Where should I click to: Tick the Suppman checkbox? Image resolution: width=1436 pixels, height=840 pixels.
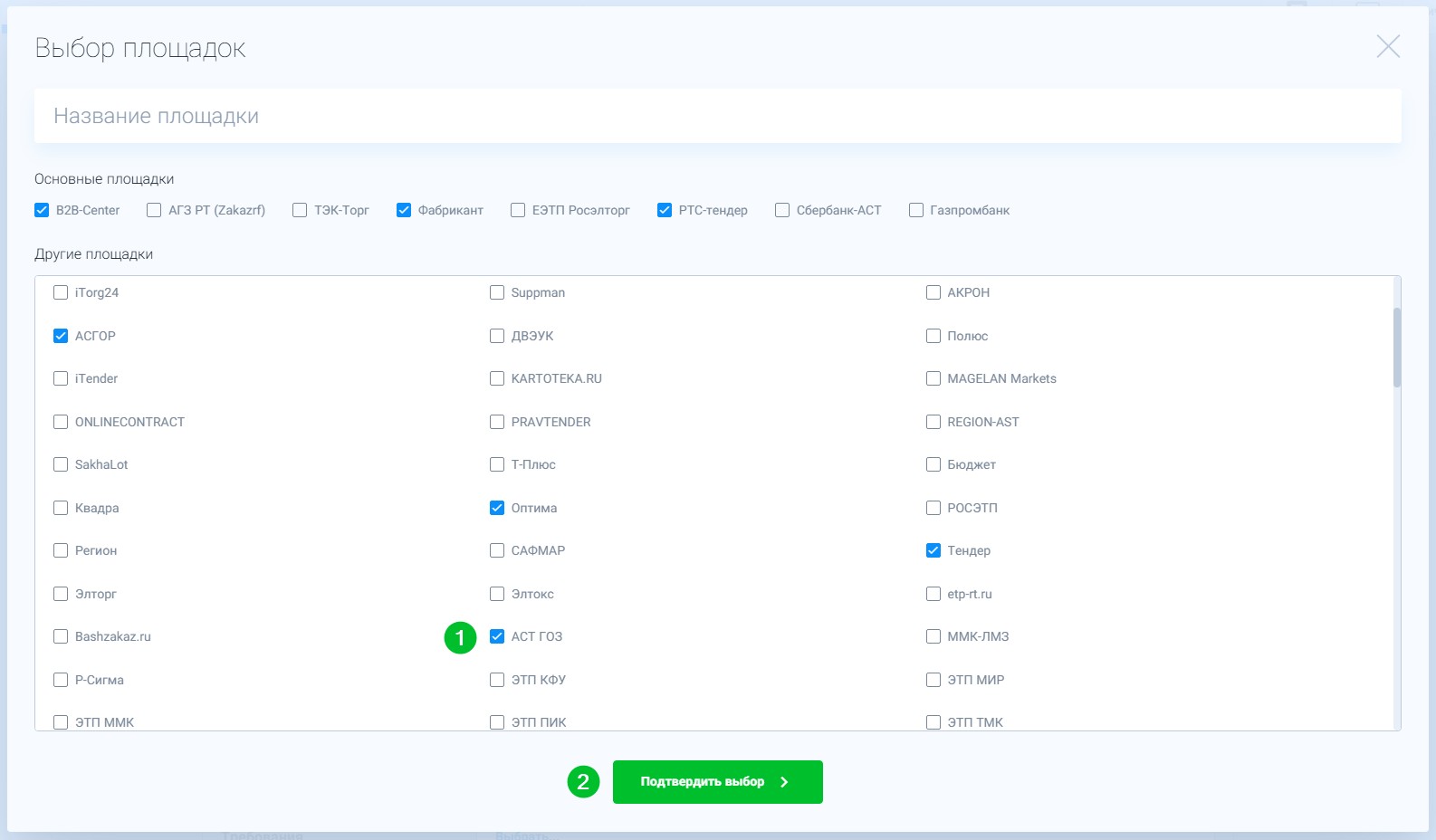click(497, 292)
